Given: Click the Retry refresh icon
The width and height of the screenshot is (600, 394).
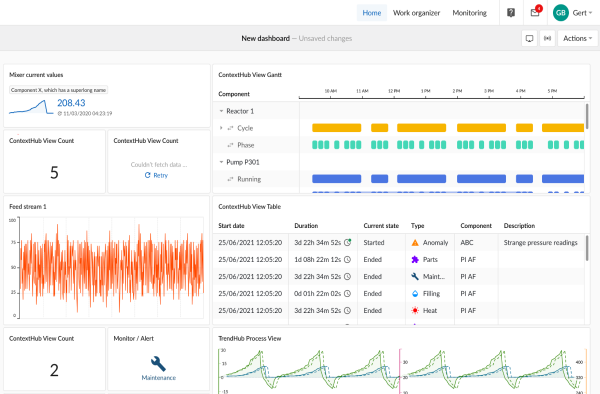Looking at the screenshot, I should (x=147, y=175).
